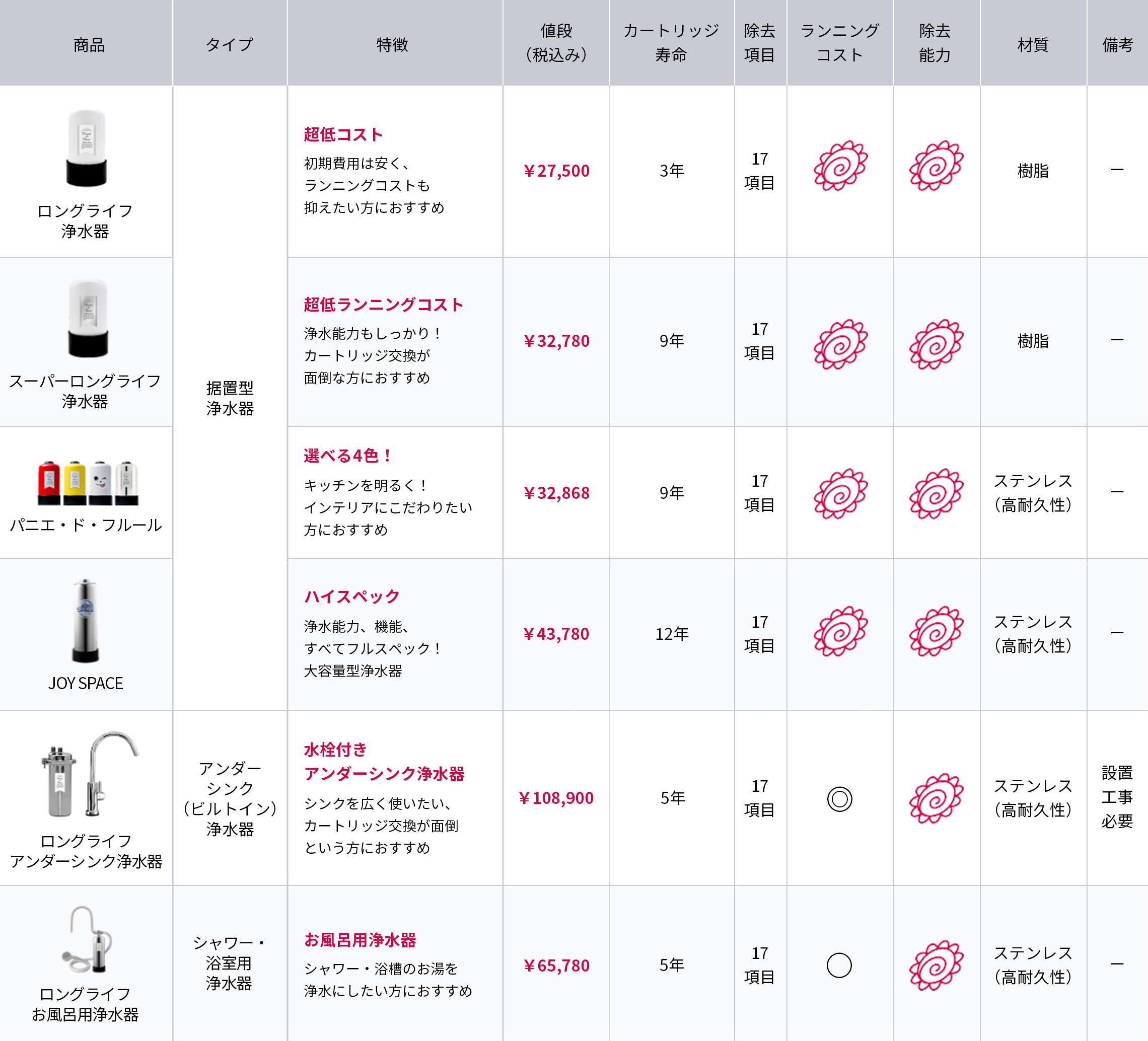Click single-circle running cost icon in ¥65,780 row
Viewport: 1148px width, 1041px height.
[x=839, y=965]
